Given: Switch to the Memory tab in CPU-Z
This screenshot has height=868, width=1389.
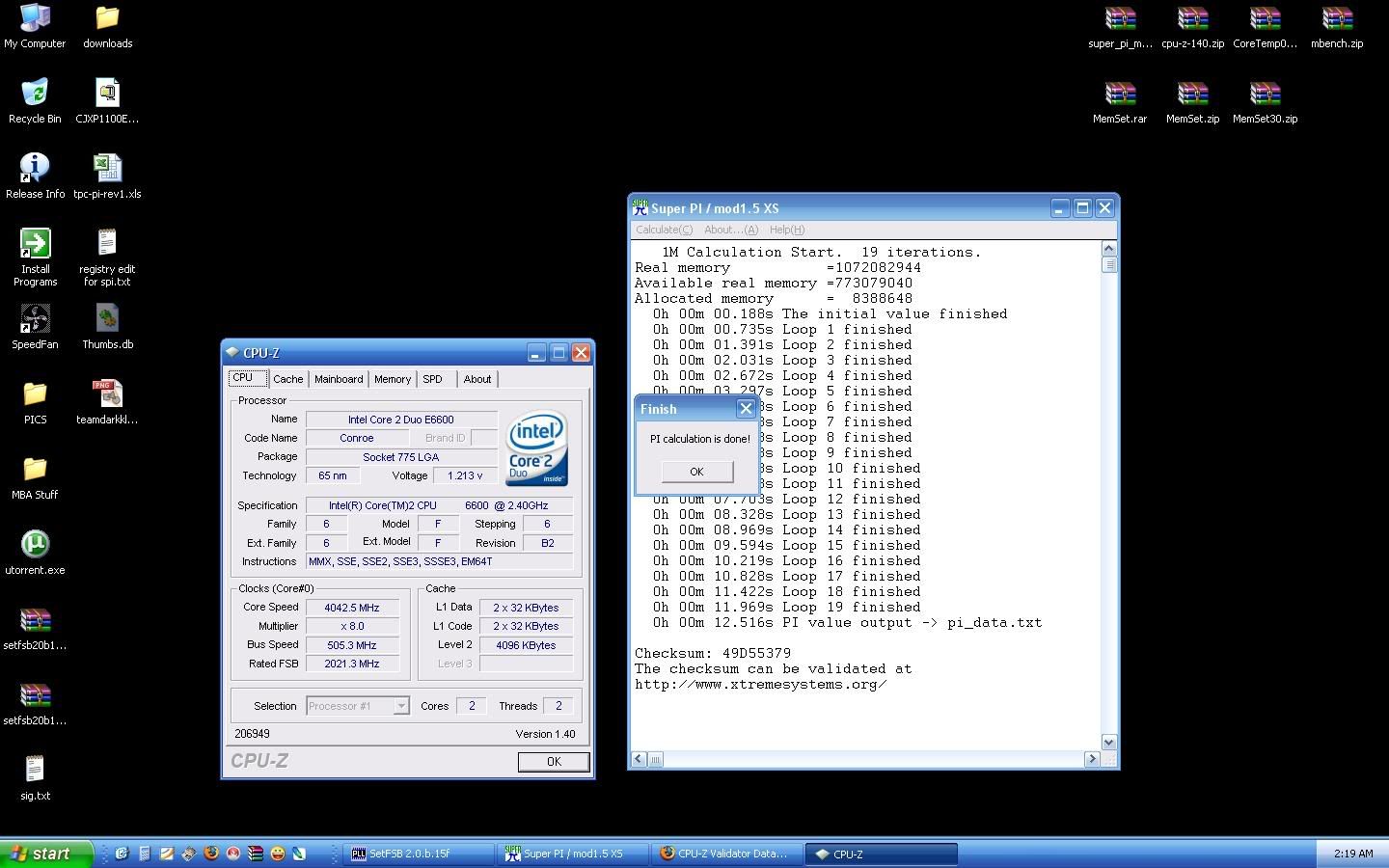Looking at the screenshot, I should click(393, 379).
